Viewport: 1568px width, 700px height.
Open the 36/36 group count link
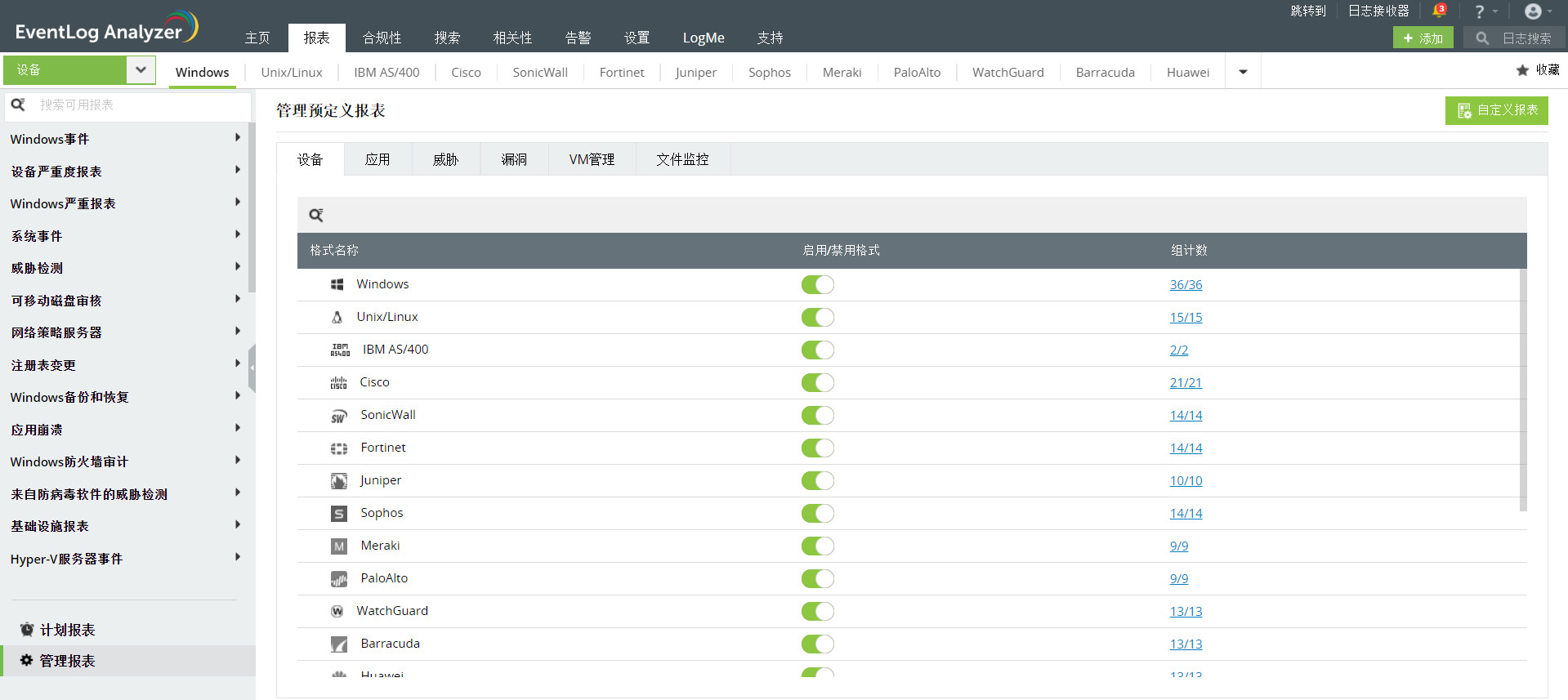point(1186,284)
